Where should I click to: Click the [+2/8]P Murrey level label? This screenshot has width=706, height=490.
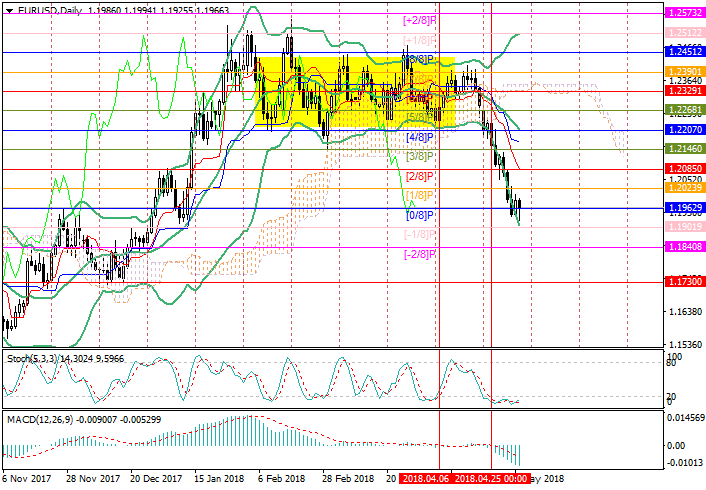click(420, 20)
